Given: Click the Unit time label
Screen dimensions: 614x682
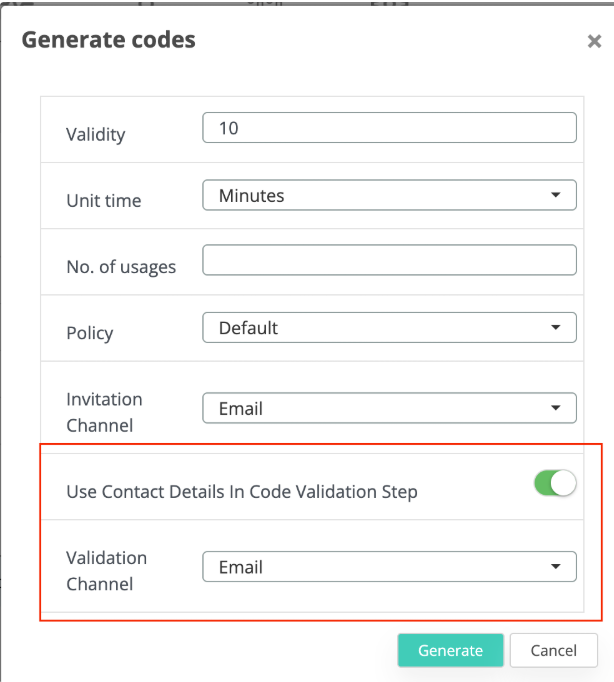Looking at the screenshot, I should [104, 200].
